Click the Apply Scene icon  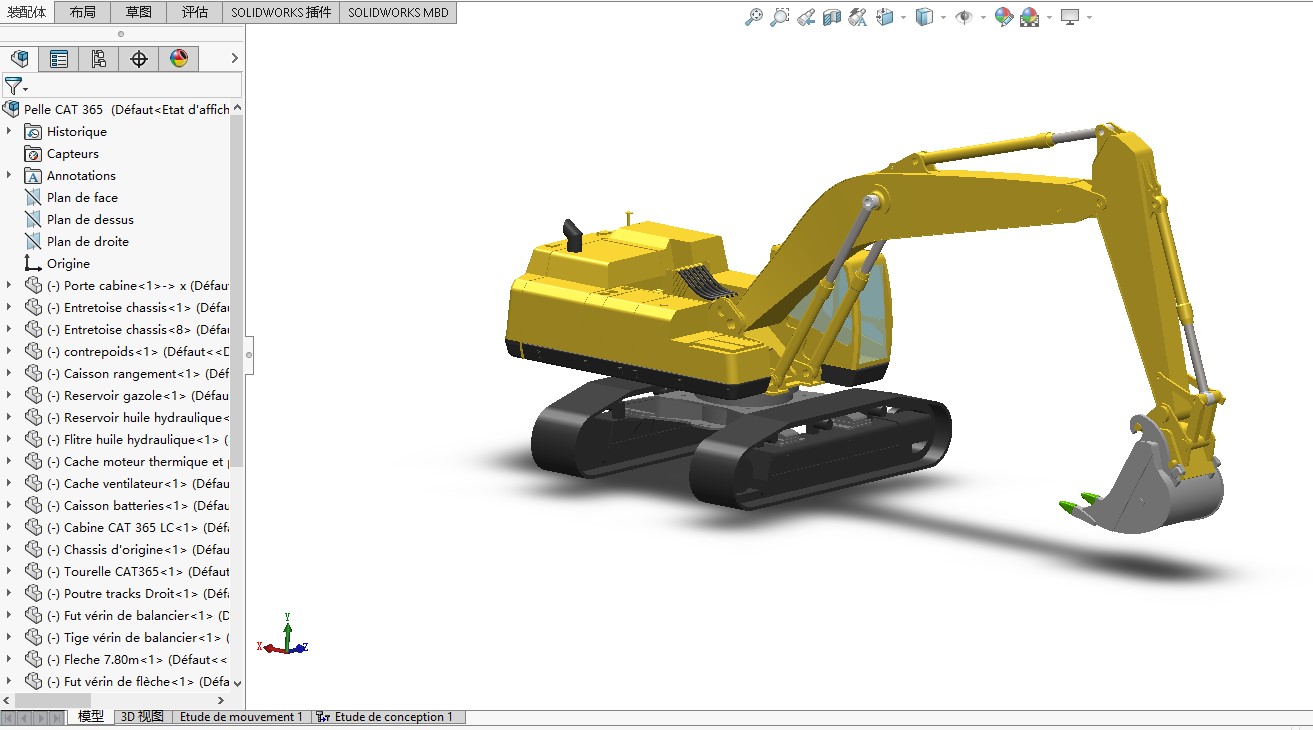point(1030,17)
